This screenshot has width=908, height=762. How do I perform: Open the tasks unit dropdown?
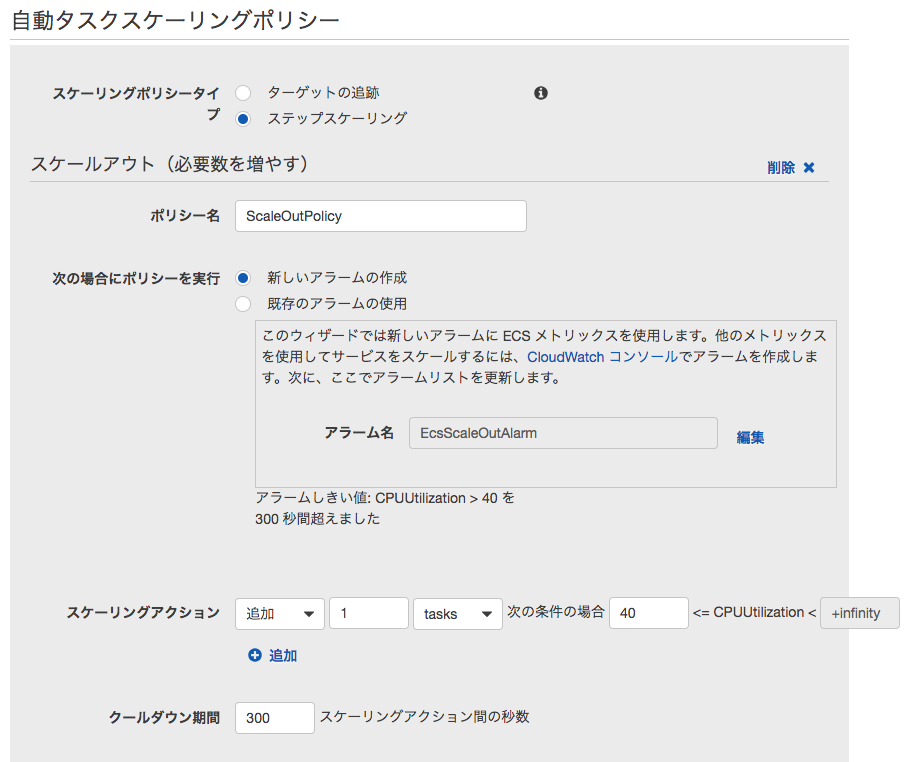pos(457,614)
